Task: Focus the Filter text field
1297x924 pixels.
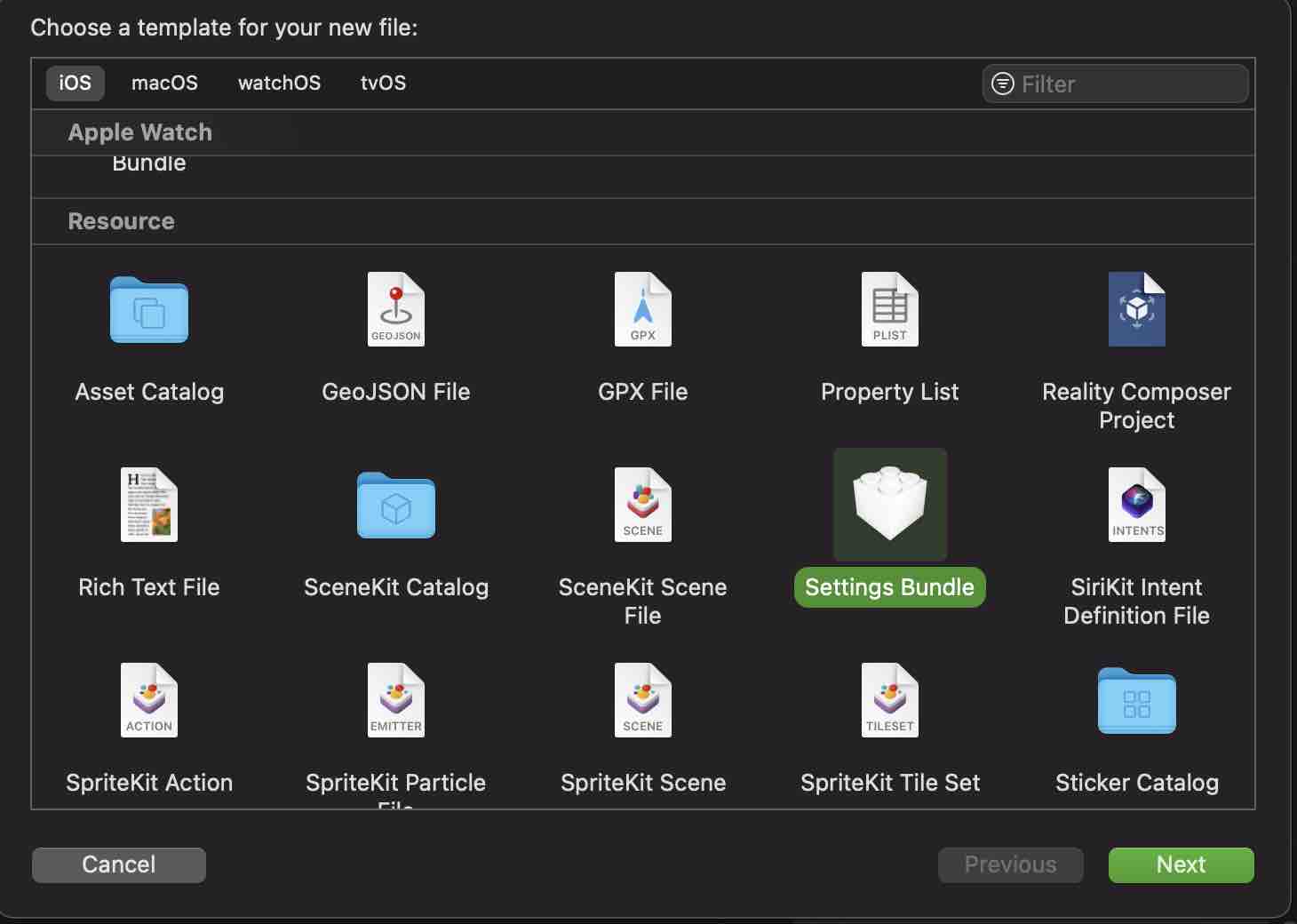Action: (1116, 84)
